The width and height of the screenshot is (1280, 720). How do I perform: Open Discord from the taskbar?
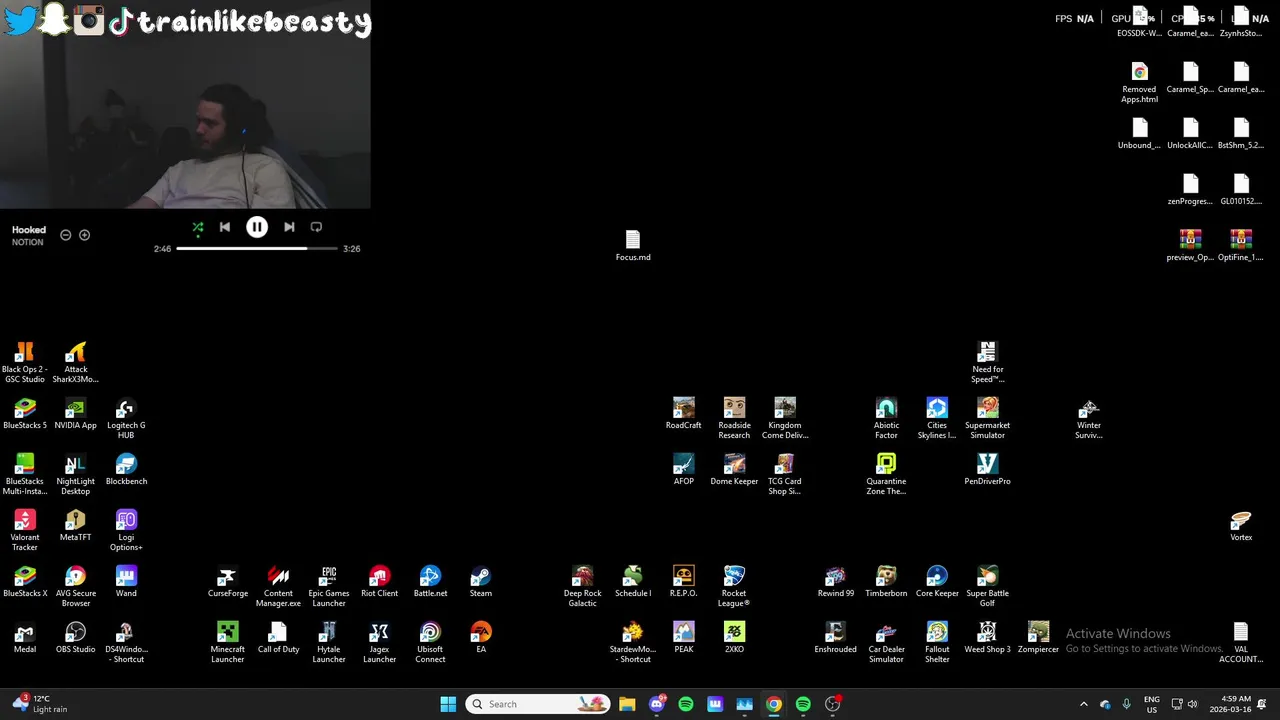[x=657, y=704]
